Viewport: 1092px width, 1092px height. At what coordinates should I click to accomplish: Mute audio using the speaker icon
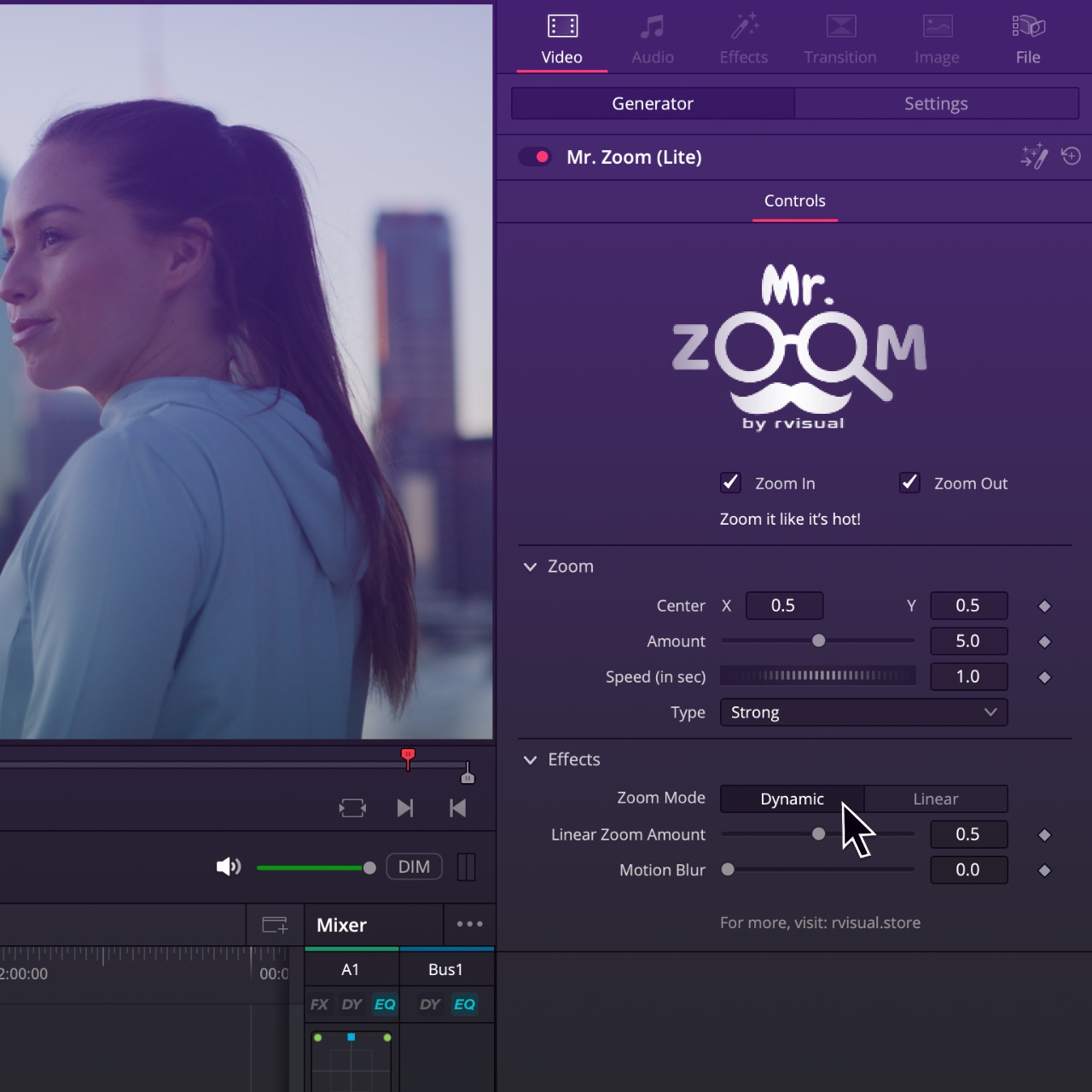click(228, 868)
